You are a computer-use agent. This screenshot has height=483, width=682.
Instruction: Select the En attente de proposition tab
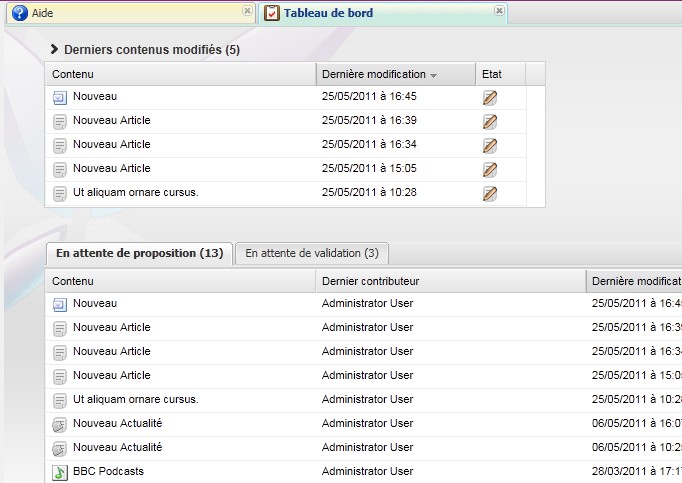point(139,253)
